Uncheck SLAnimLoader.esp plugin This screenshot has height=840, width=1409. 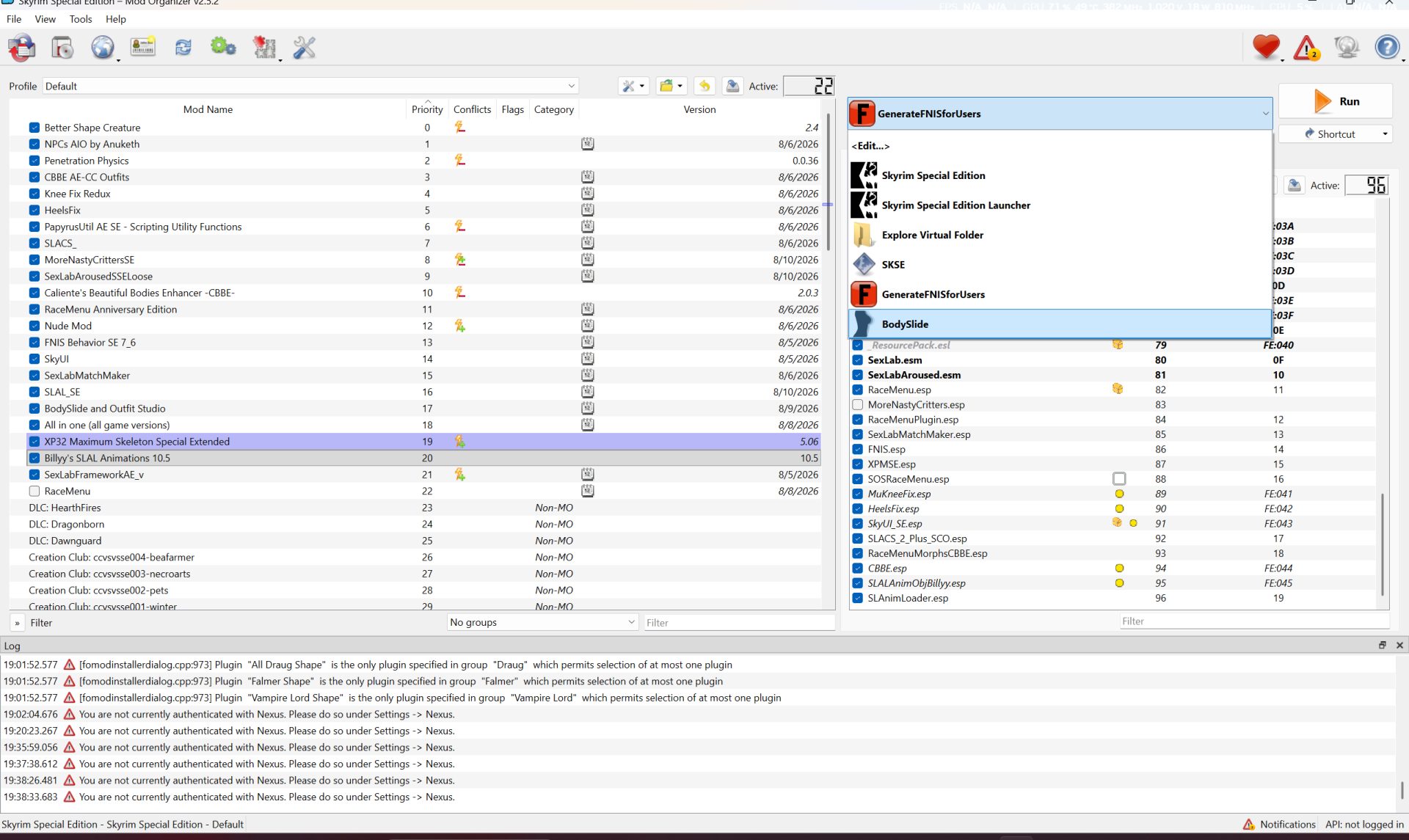point(857,598)
